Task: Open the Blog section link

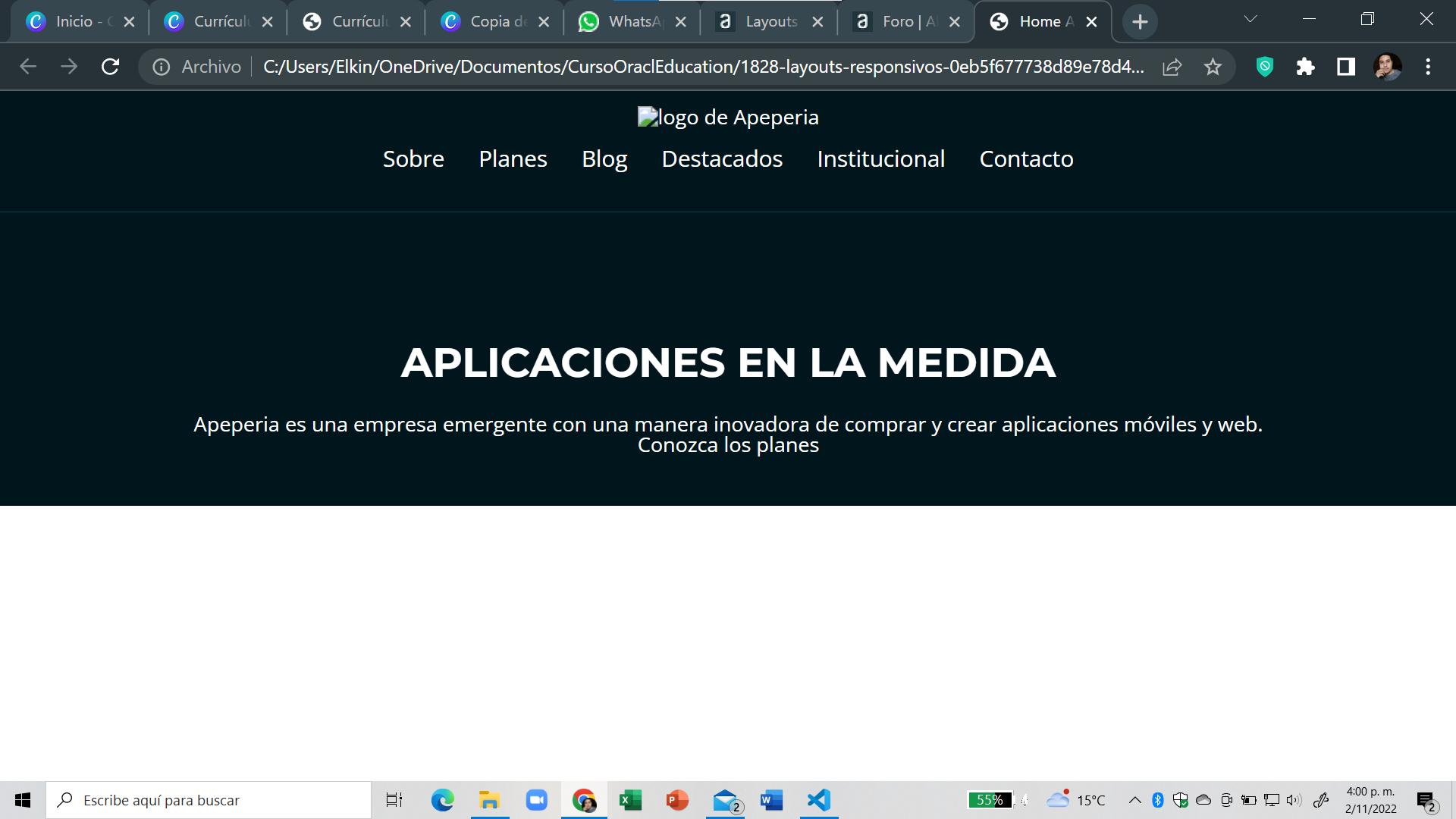Action: pyautogui.click(x=604, y=158)
